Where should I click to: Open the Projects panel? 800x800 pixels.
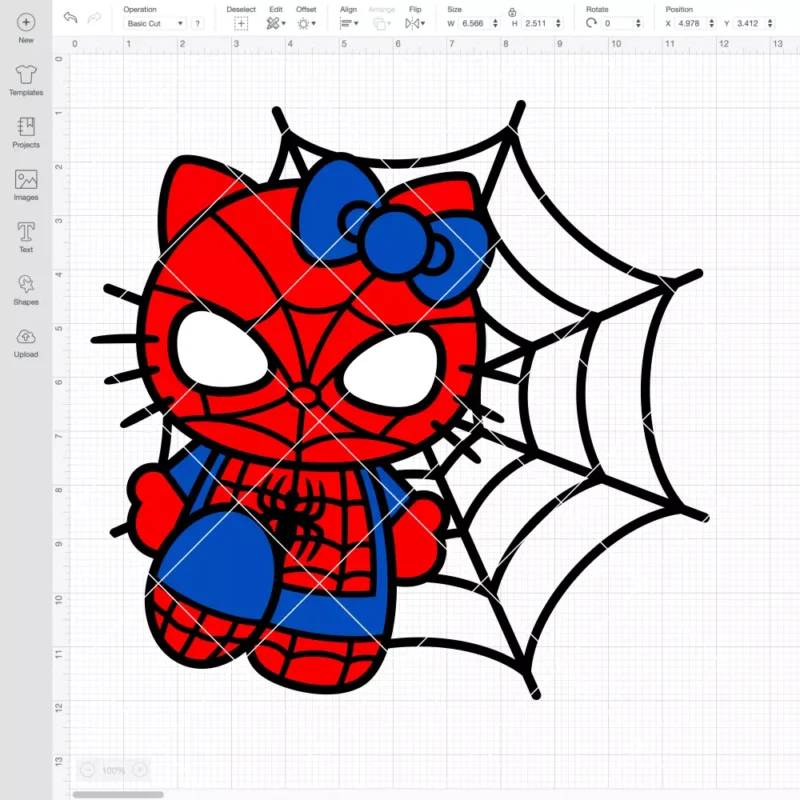(x=26, y=133)
